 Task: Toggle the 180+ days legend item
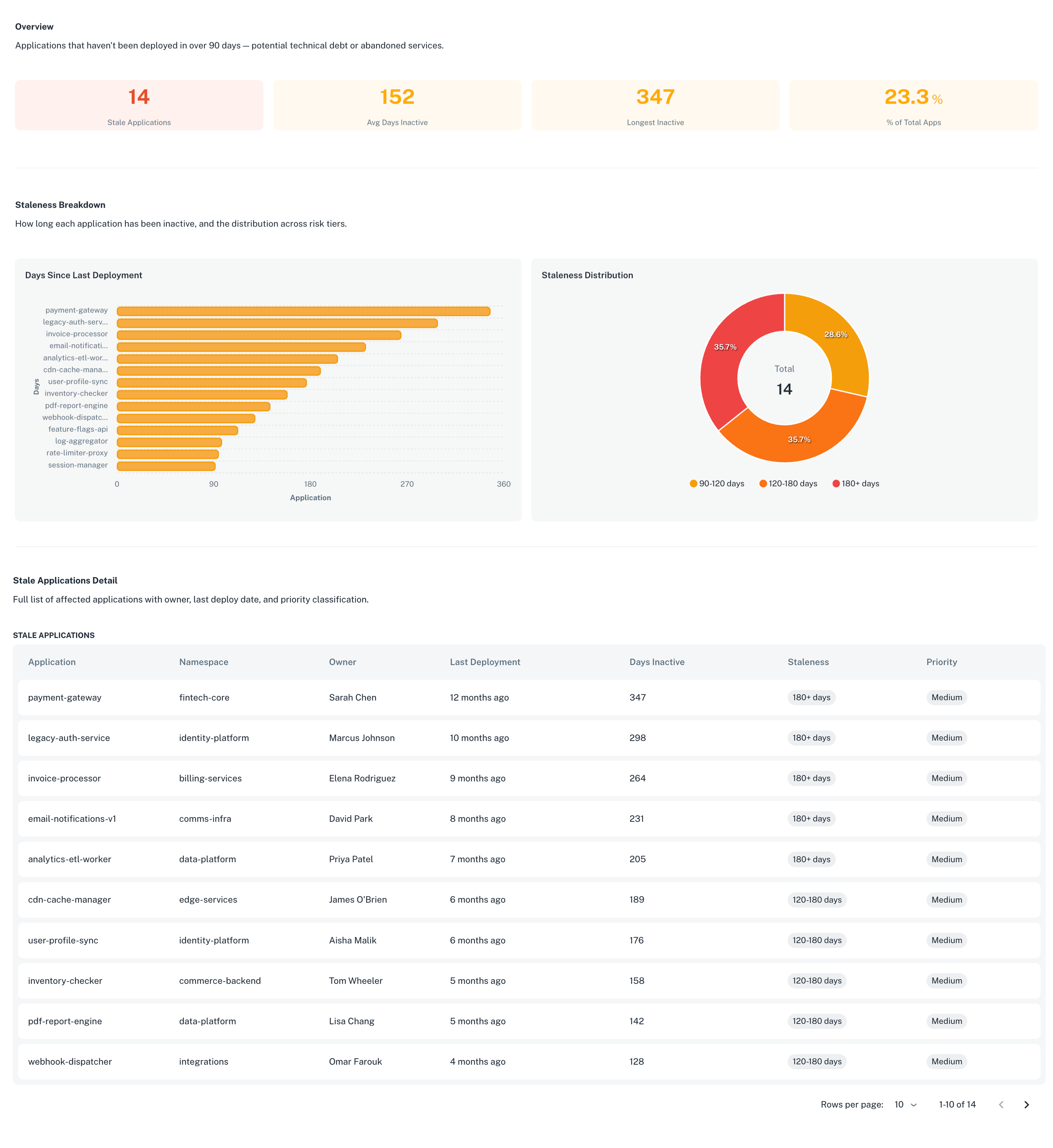tap(856, 483)
